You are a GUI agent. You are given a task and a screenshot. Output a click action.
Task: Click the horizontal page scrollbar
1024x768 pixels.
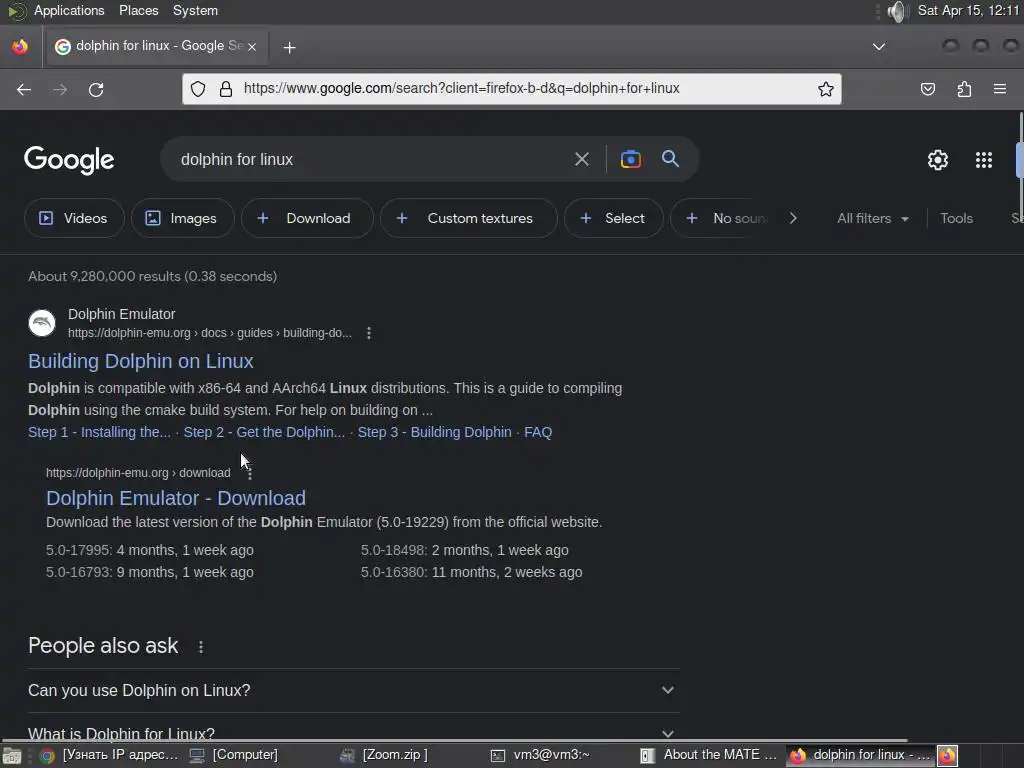click(x=454, y=741)
